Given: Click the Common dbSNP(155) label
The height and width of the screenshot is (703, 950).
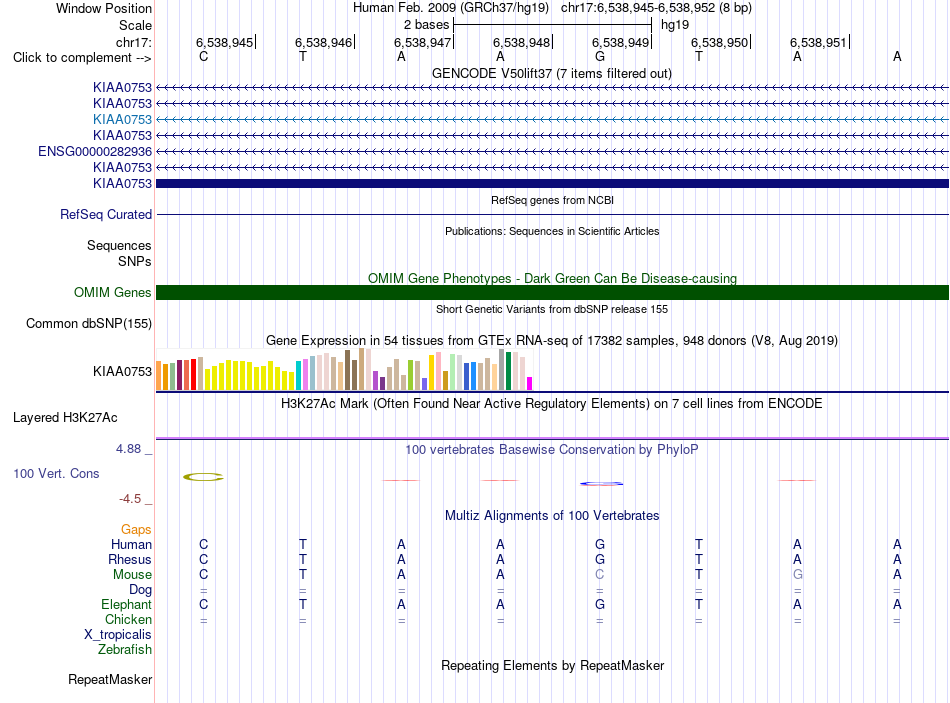Looking at the screenshot, I should point(89,324).
